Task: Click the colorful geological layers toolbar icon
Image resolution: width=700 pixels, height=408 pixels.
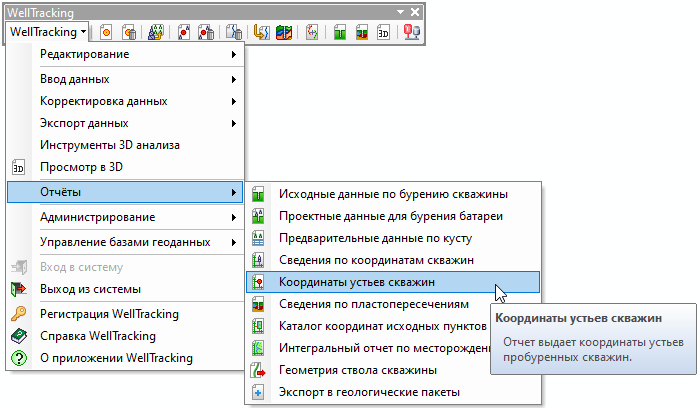Action: (284, 32)
